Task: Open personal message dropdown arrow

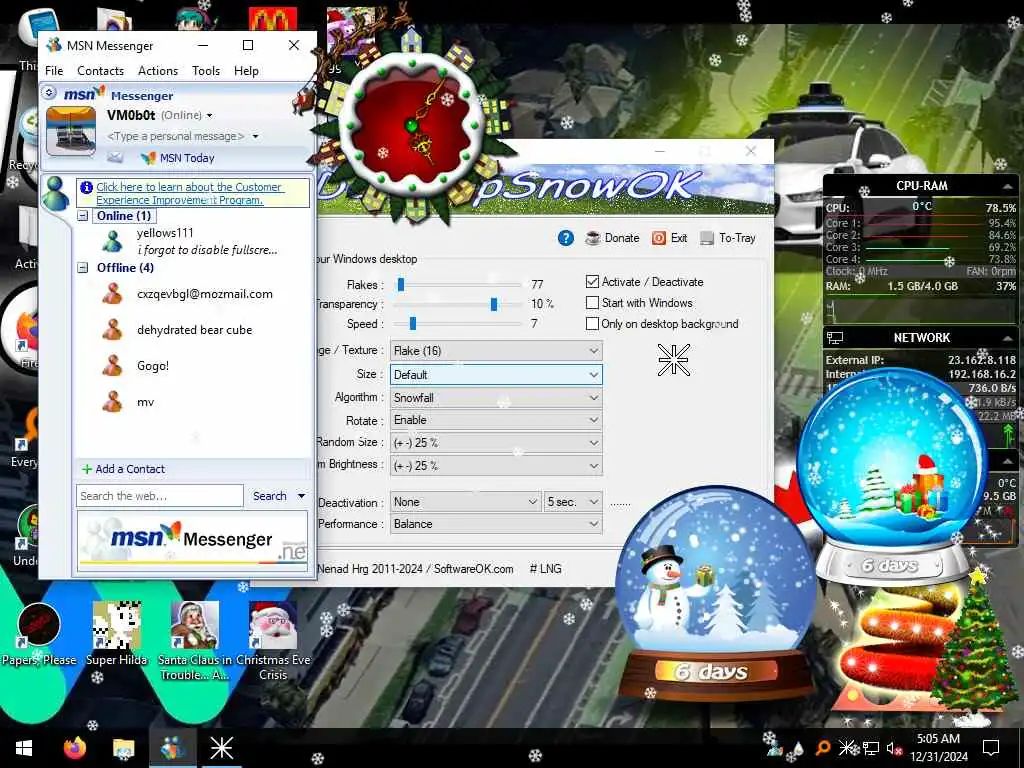Action: click(255, 136)
